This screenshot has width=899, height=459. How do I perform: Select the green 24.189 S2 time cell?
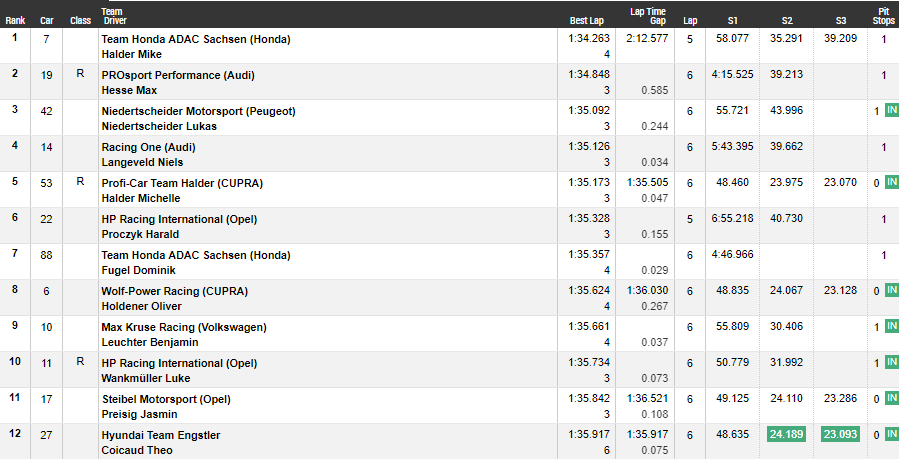(x=787, y=434)
